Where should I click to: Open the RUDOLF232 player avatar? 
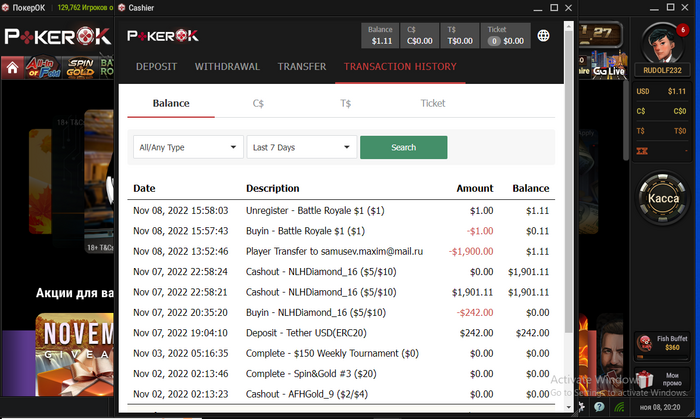(662, 43)
